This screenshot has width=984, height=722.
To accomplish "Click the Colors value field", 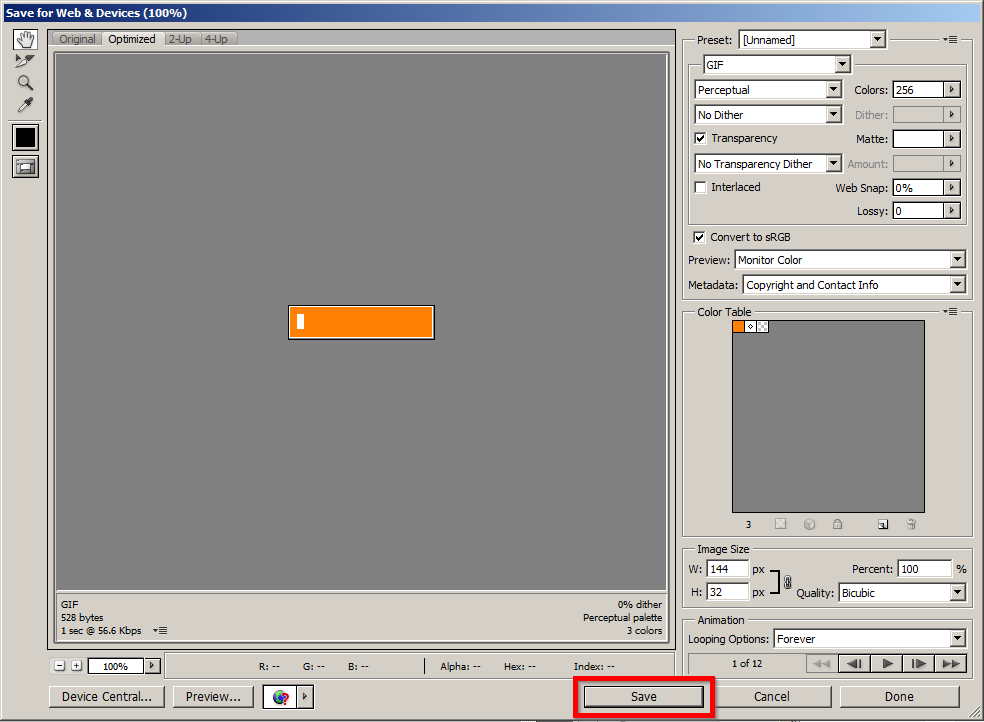I will click(918, 90).
